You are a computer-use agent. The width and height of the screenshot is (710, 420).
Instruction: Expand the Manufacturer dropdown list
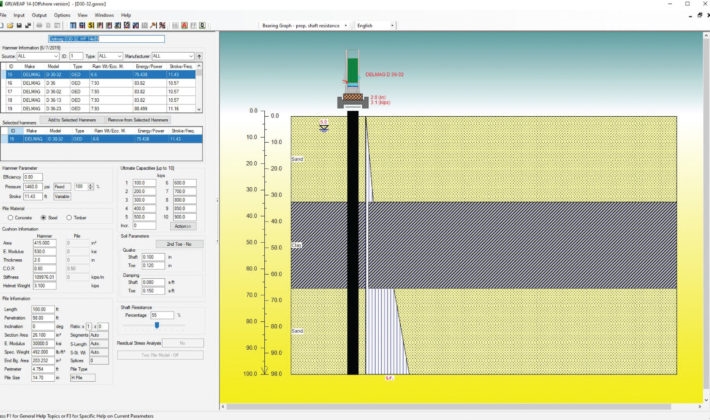tap(190, 57)
